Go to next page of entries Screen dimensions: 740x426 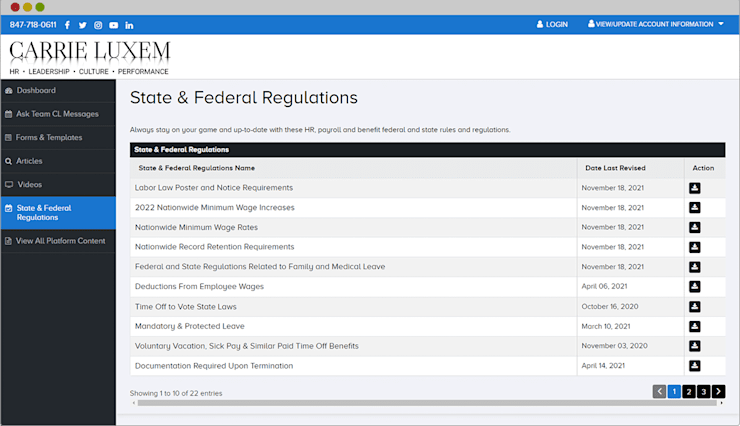[x=718, y=392]
